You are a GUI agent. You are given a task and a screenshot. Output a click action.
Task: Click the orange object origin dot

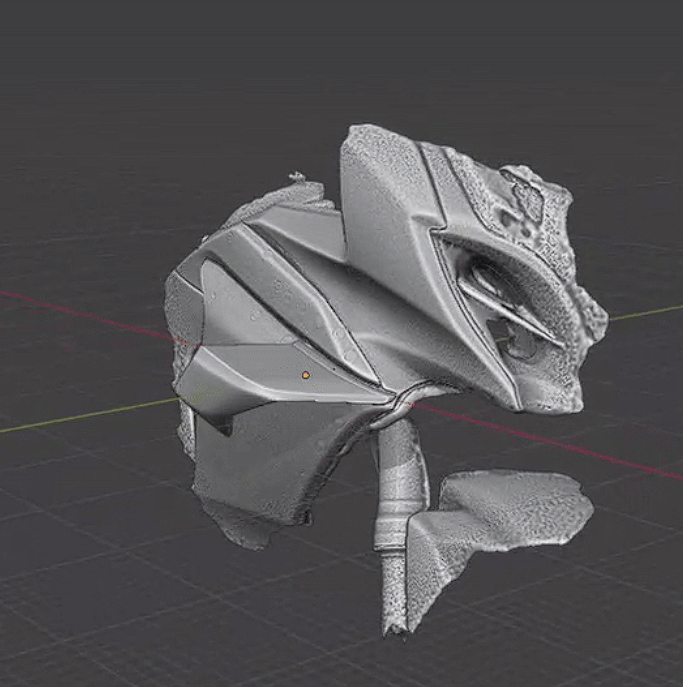click(x=306, y=375)
